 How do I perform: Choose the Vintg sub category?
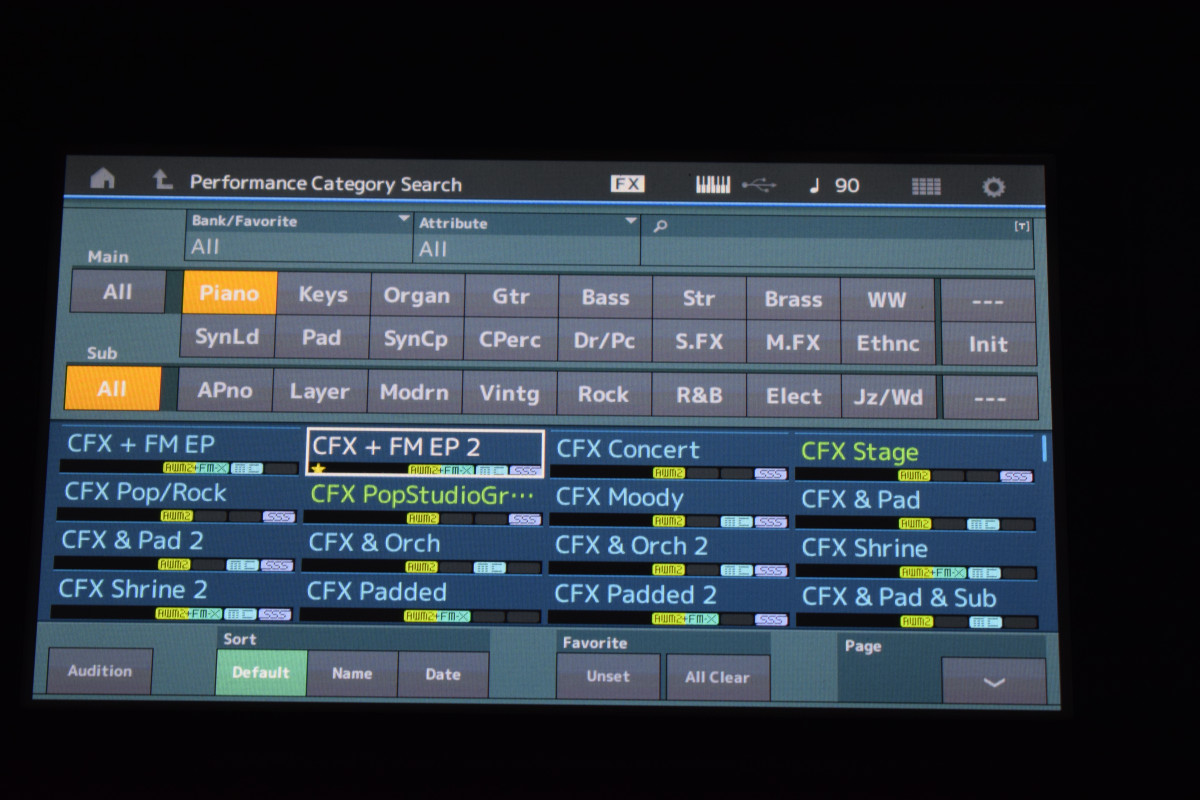[x=509, y=394]
